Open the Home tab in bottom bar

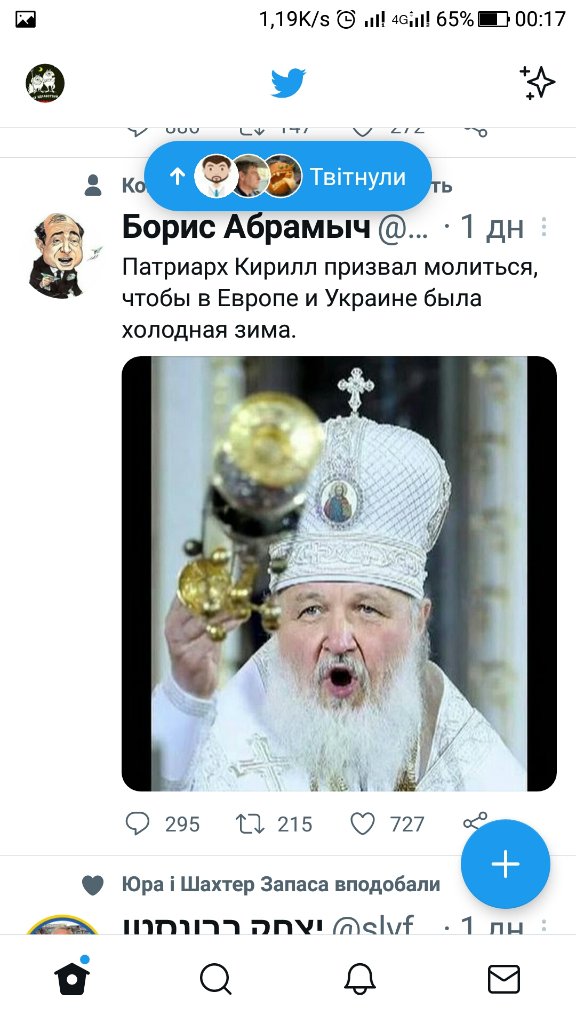72,978
